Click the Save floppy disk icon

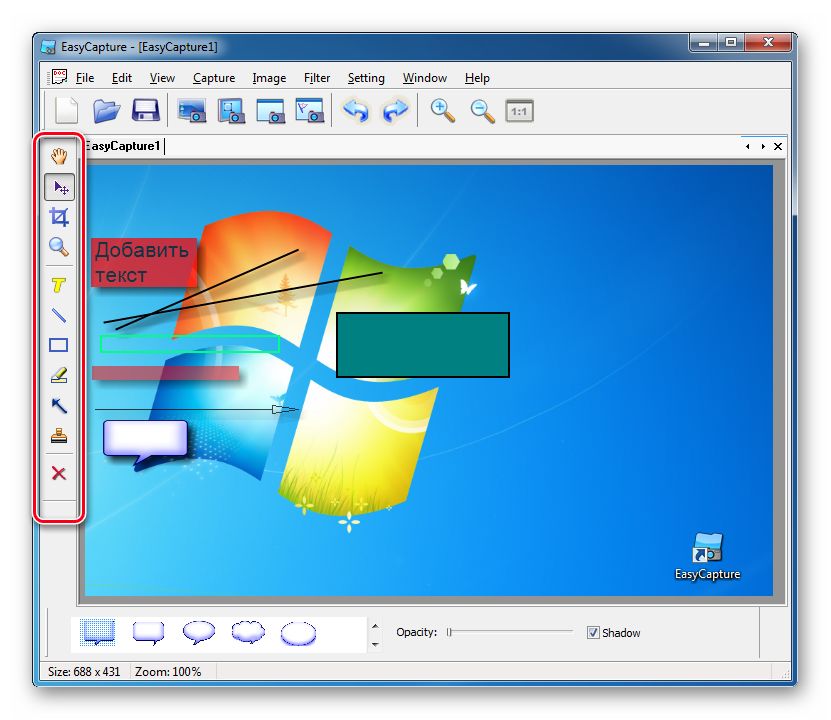click(146, 110)
